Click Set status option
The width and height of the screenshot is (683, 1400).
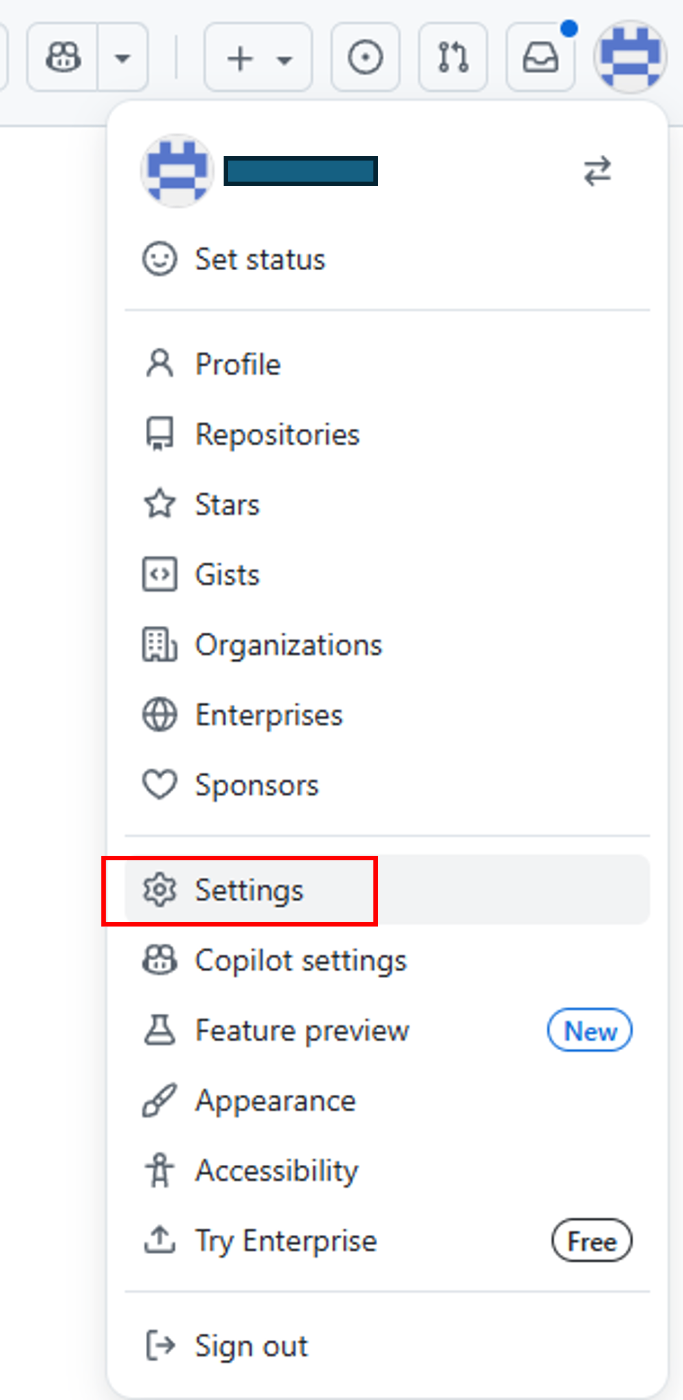(x=260, y=260)
